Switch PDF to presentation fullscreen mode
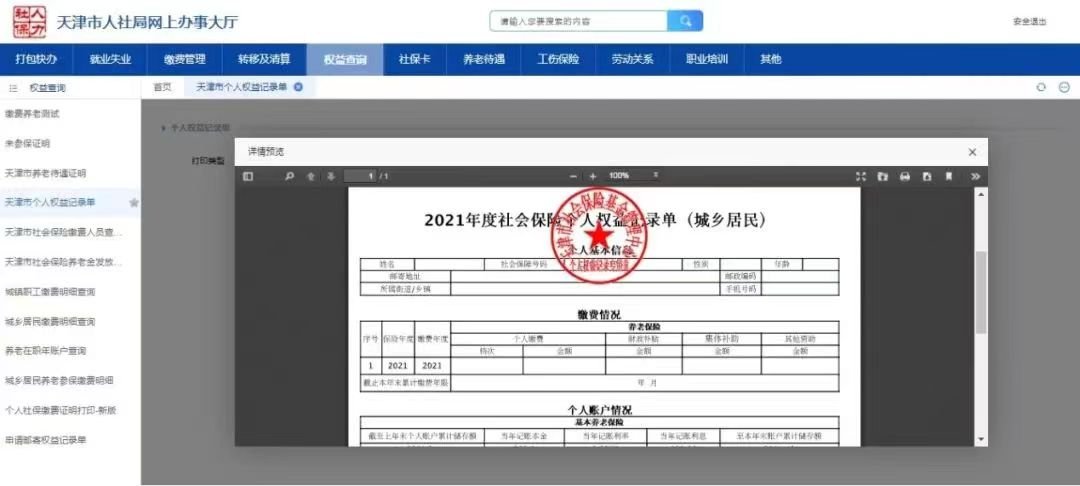Viewport: 1080px width, 486px height. [x=861, y=176]
